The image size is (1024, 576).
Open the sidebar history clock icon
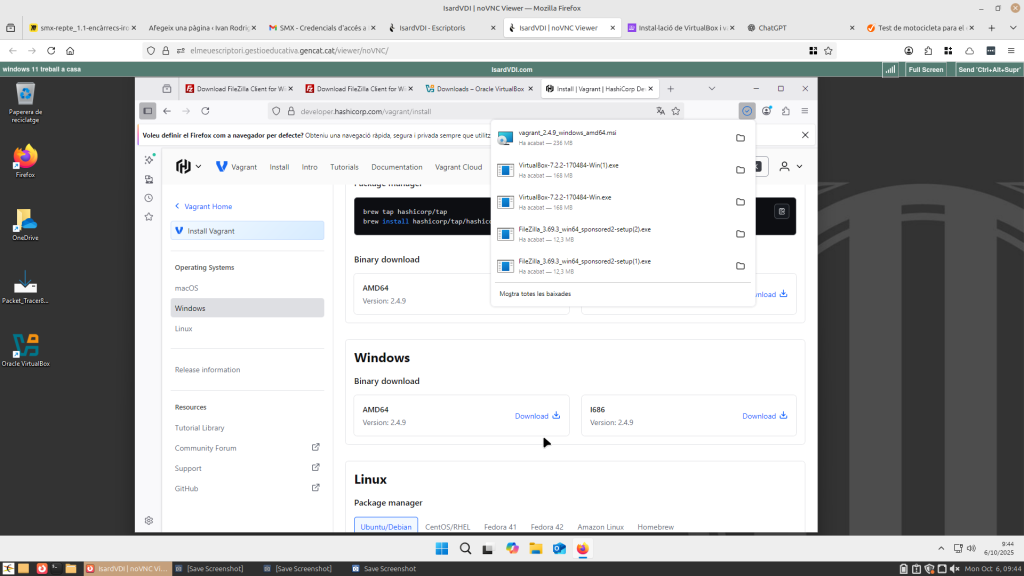click(149, 198)
